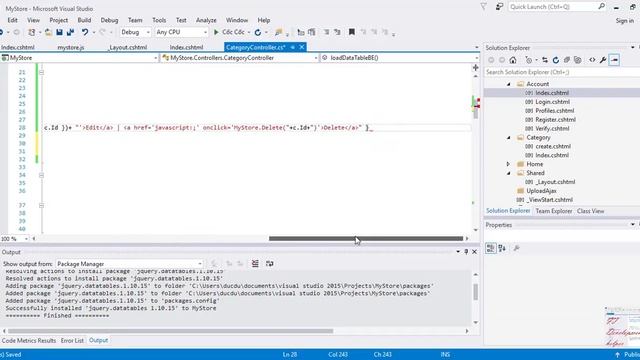Open the Build menu
The width and height of the screenshot is (640, 360).
tap(84, 20)
